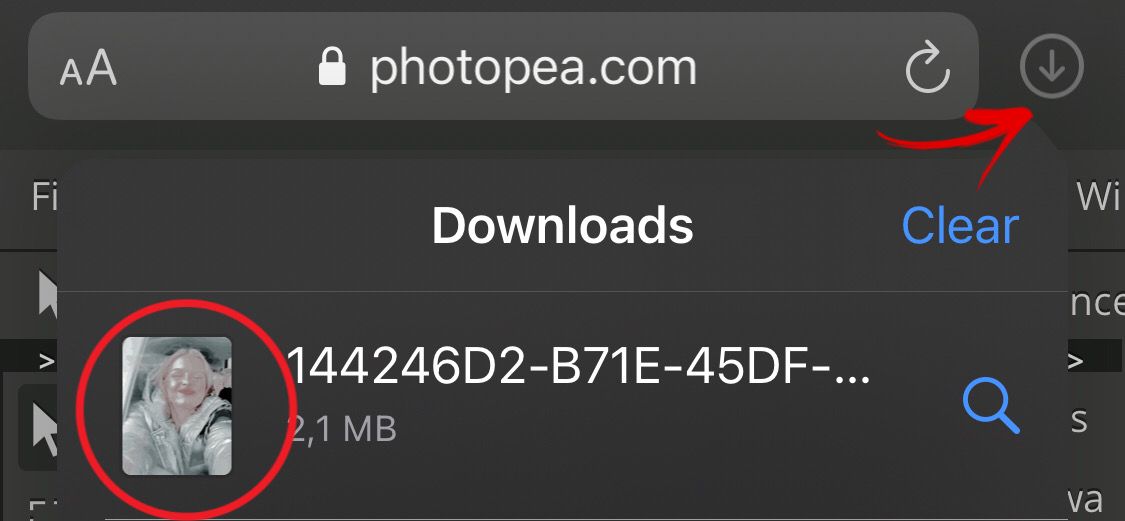Click the arrow cursor icon in the options bar
1125x521 pixels.
pos(47,294)
